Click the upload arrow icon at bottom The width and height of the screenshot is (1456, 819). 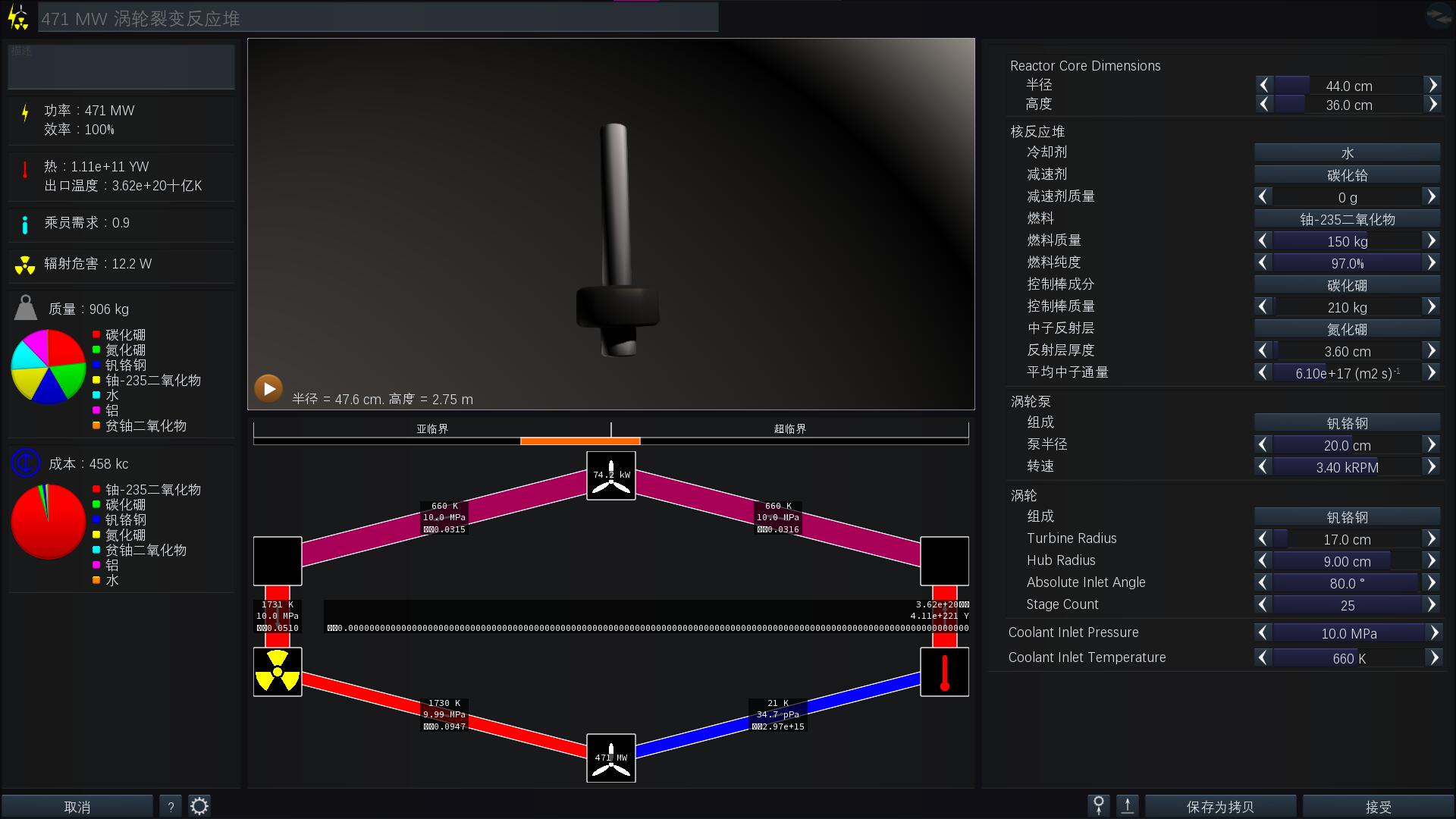tap(1128, 806)
